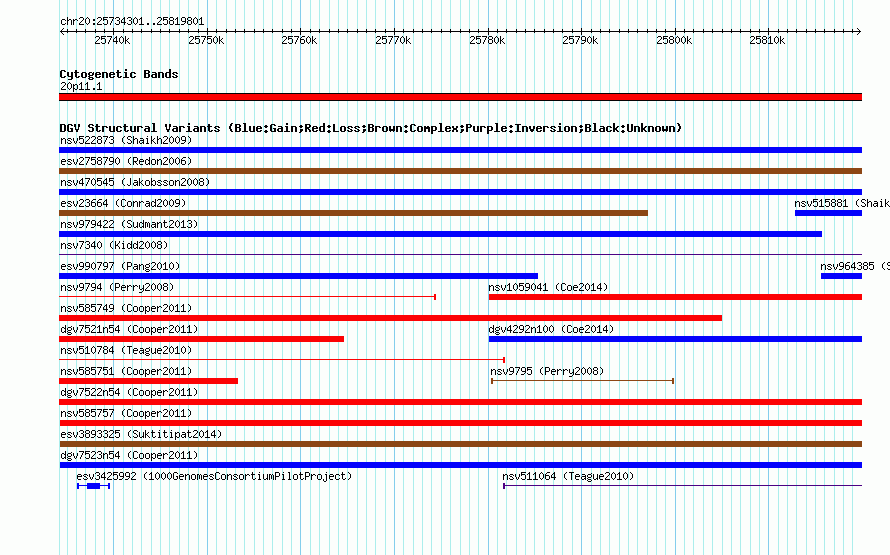Image resolution: width=890 pixels, height=555 pixels.
Task: Click the 25790k ruler tick label
Action: [x=580, y=41]
